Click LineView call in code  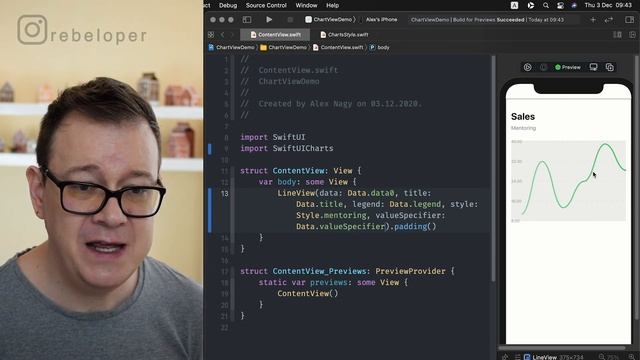[x=296, y=193]
